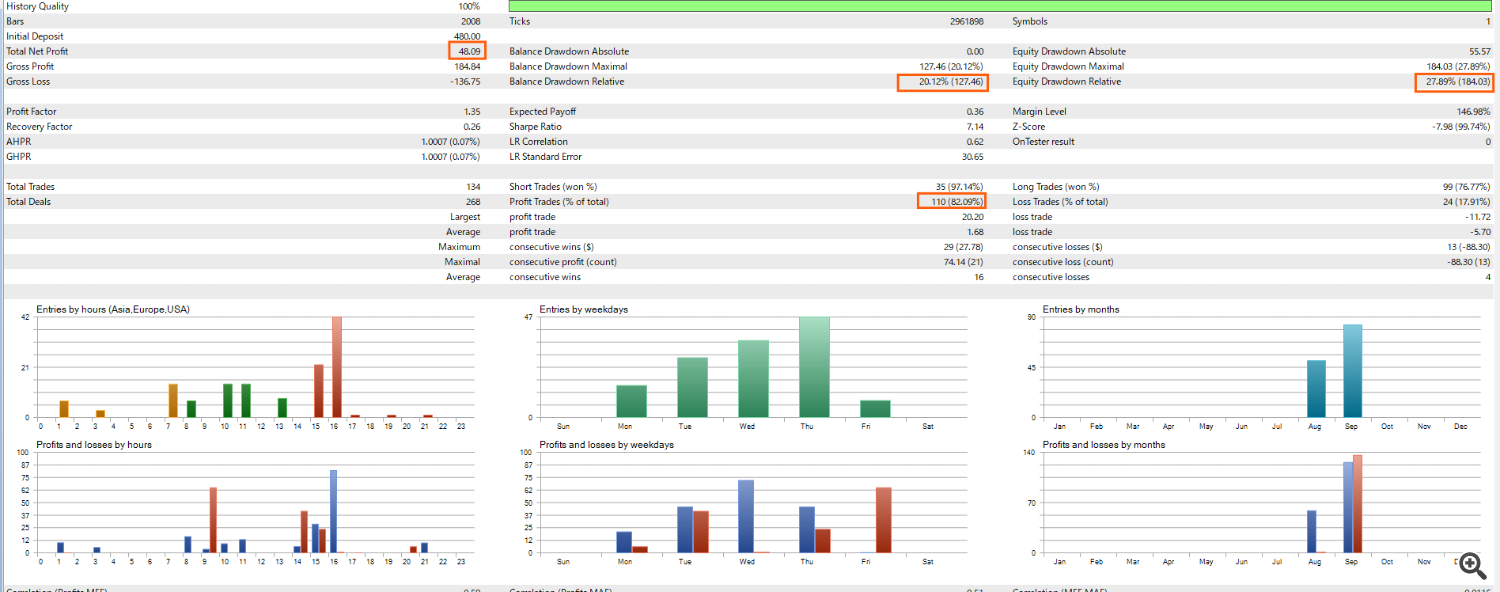This screenshot has width=1500, height=592.
Task: Click the Entries by weekdays chart title
Action: pyautogui.click(x=583, y=310)
